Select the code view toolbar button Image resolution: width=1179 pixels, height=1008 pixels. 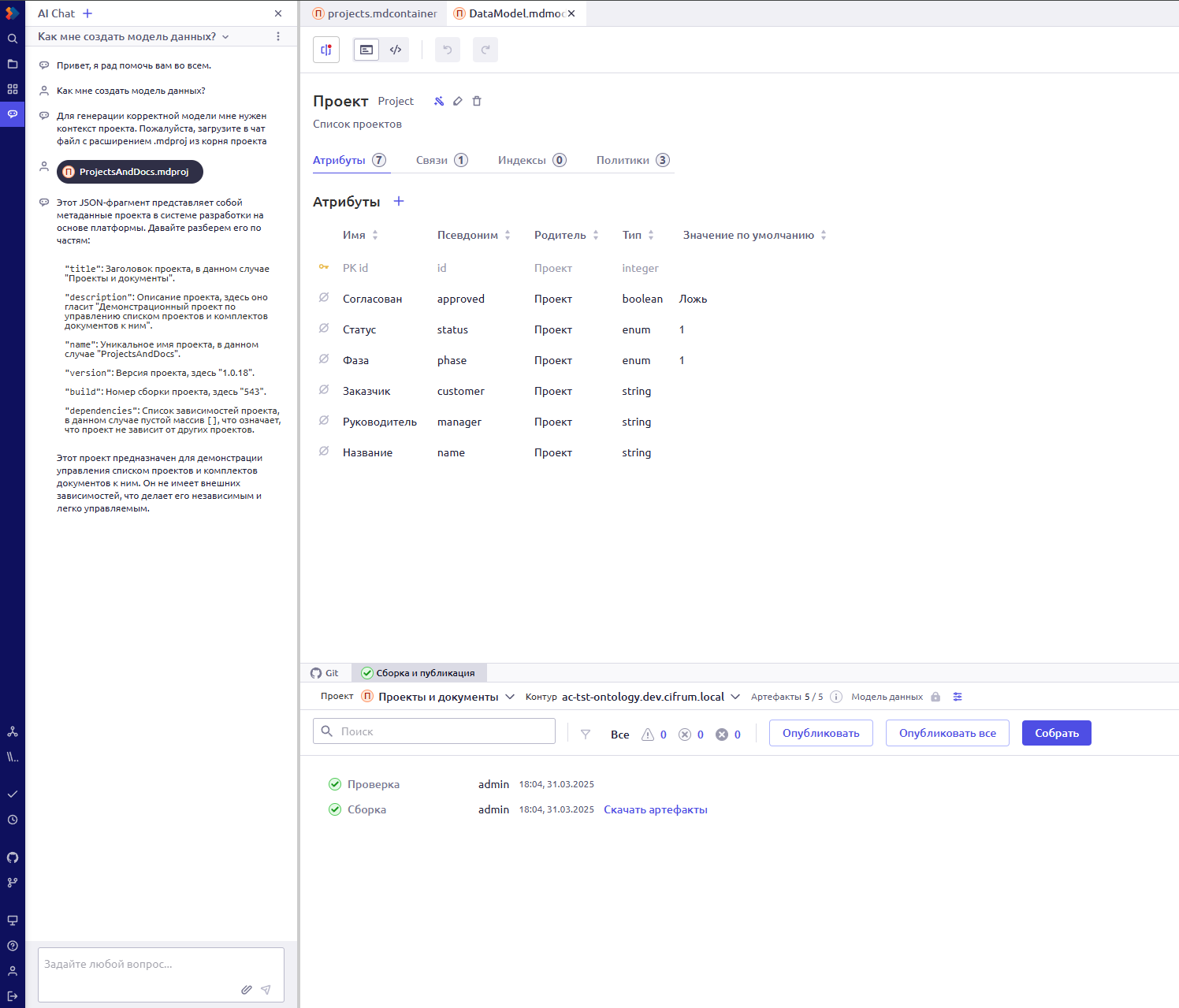(x=396, y=50)
